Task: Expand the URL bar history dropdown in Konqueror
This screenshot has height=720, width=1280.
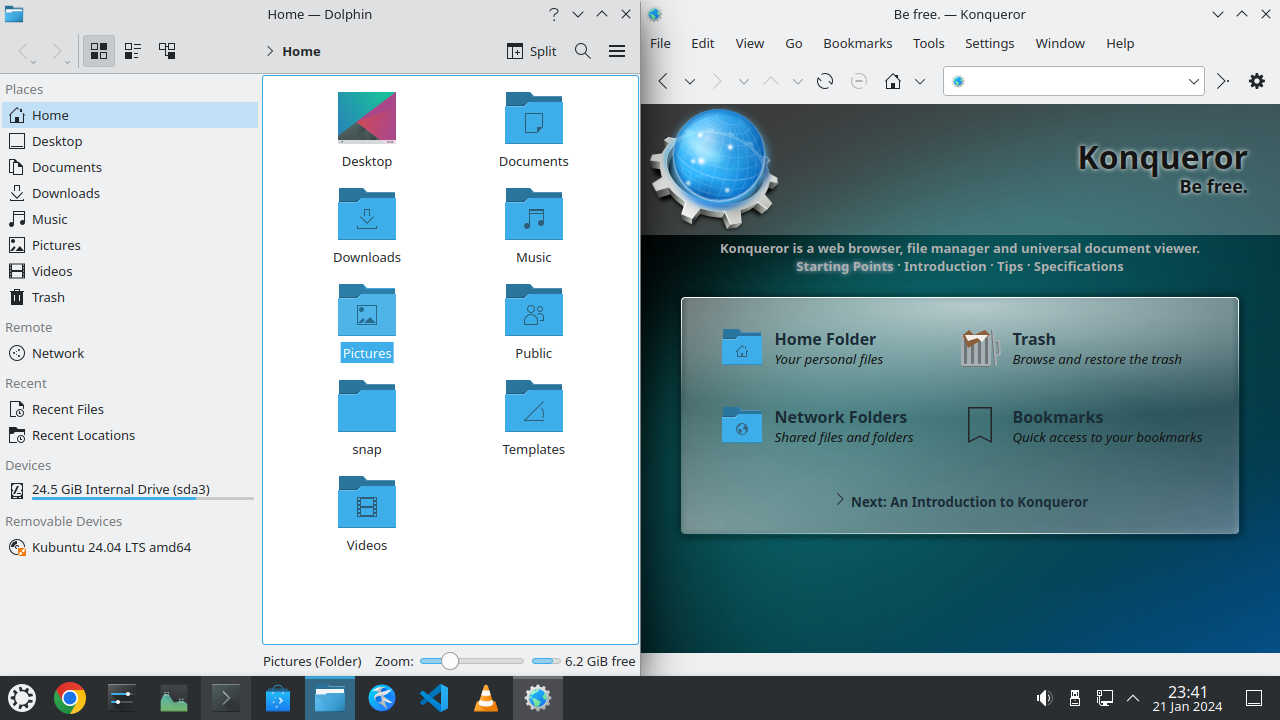Action: pos(1194,81)
